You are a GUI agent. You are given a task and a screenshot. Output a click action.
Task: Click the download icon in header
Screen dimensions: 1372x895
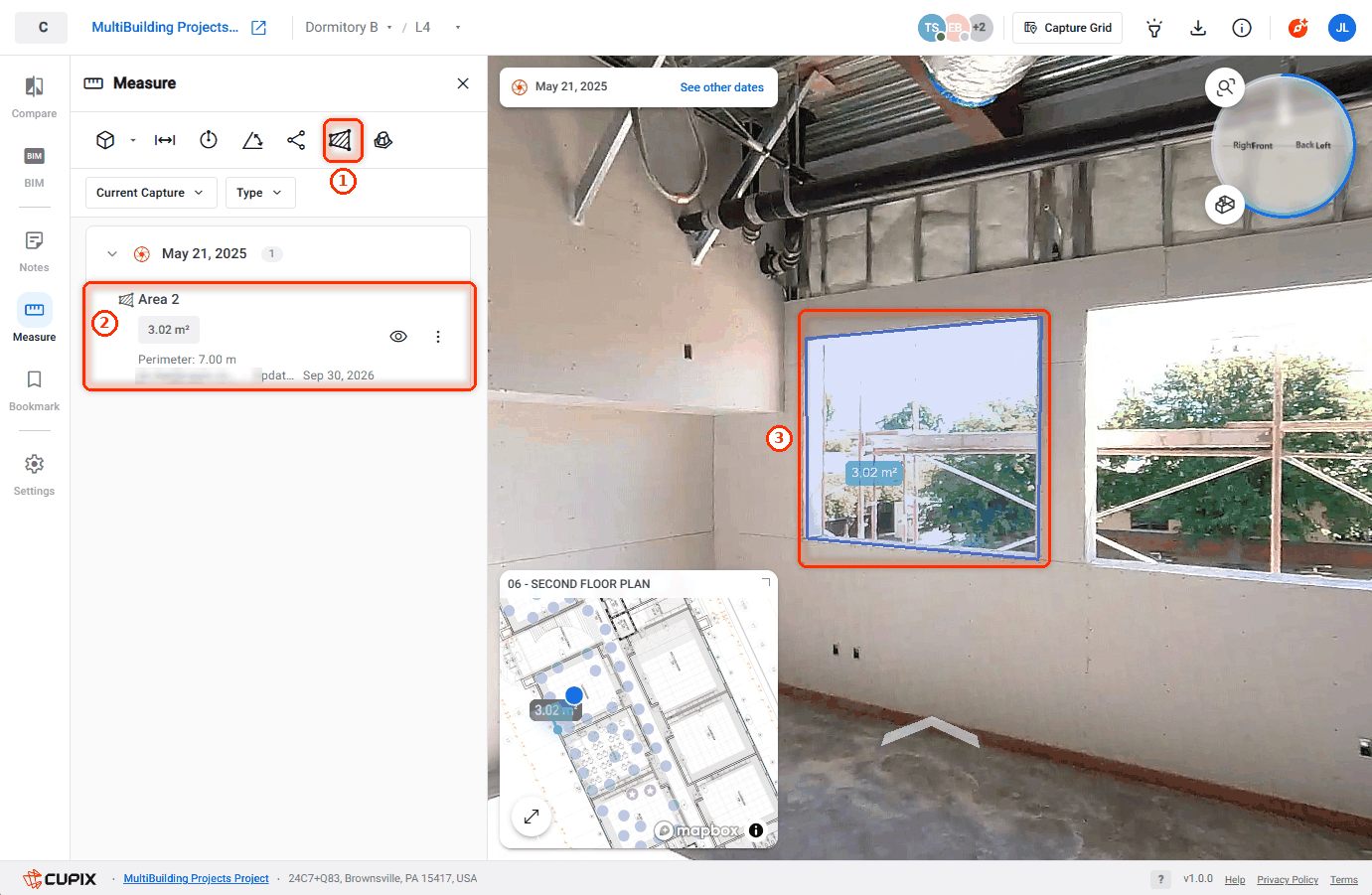(1198, 28)
